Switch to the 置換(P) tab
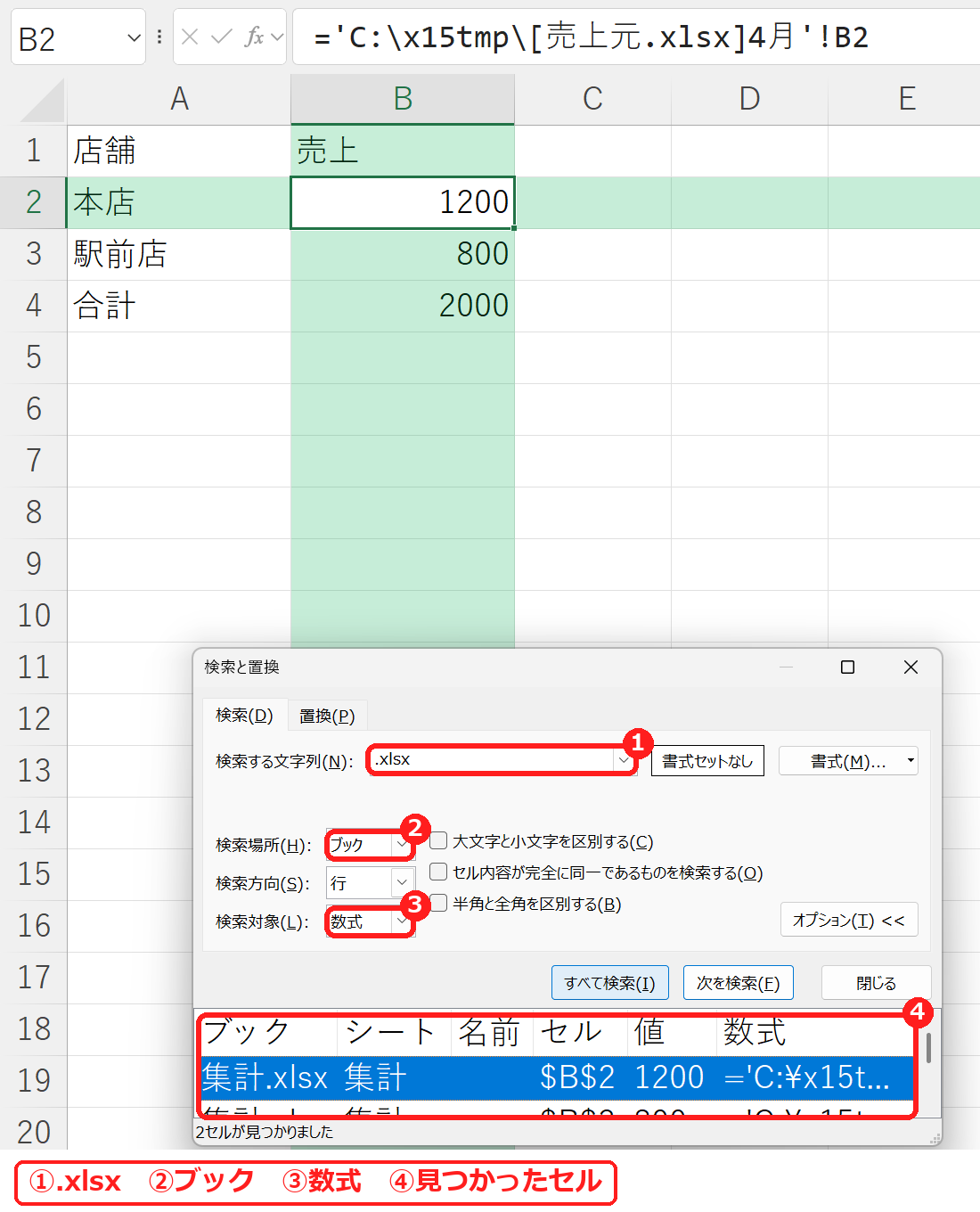980x1212 pixels. (327, 717)
